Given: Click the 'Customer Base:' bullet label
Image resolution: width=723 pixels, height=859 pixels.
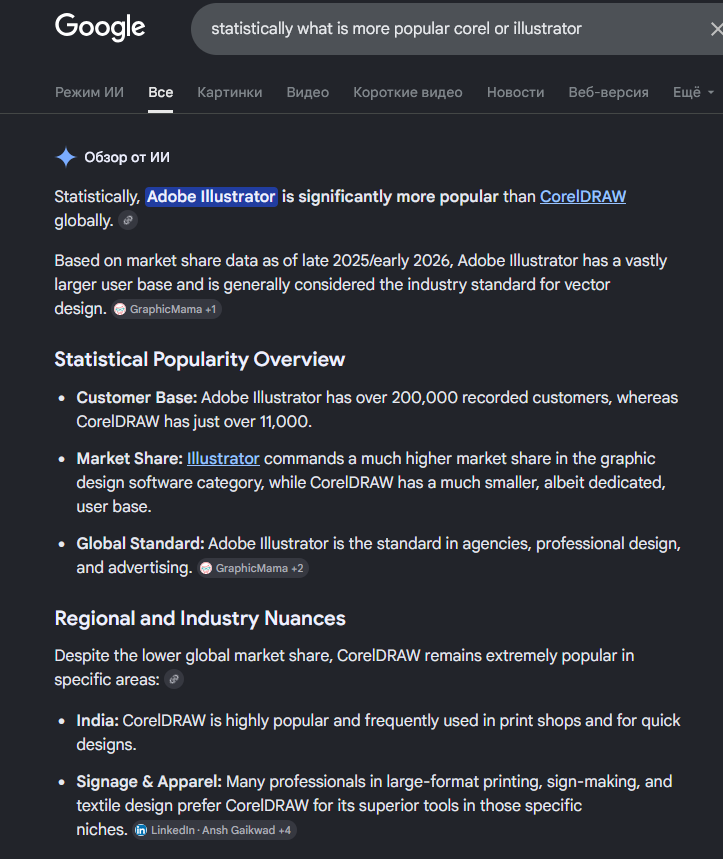Looking at the screenshot, I should click(x=136, y=397).
